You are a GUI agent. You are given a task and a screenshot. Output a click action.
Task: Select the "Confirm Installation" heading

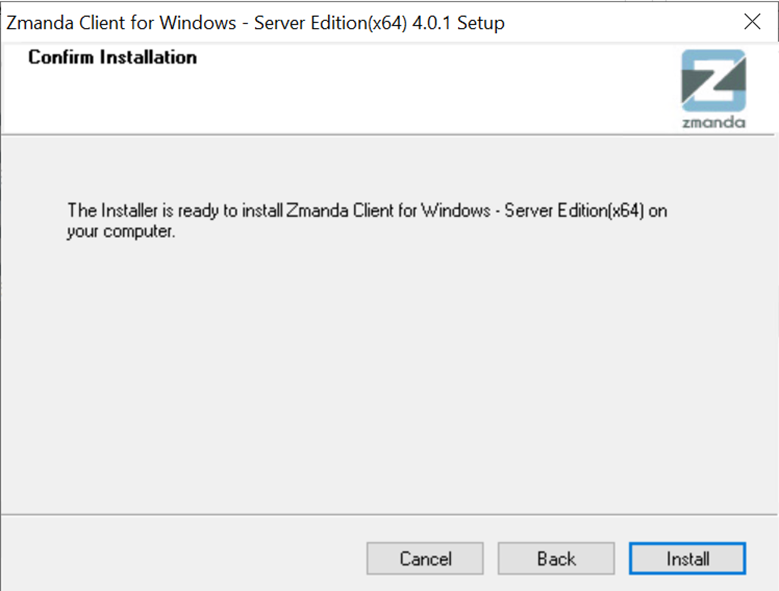pyautogui.click(x=112, y=57)
